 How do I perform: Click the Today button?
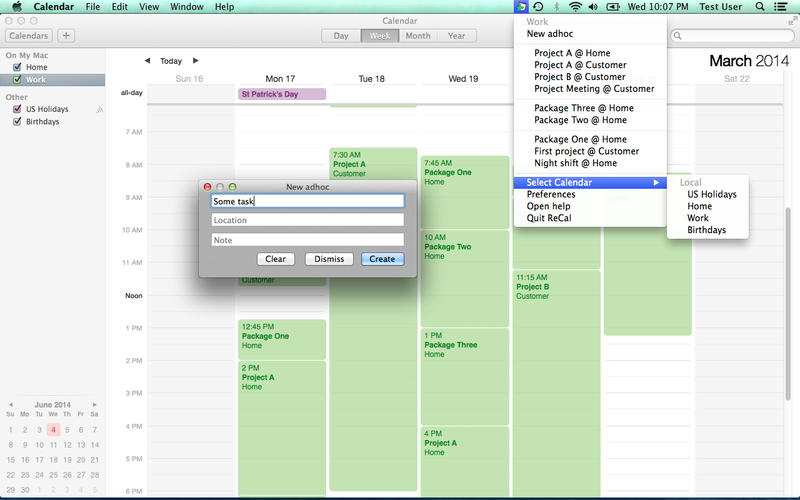click(171, 61)
